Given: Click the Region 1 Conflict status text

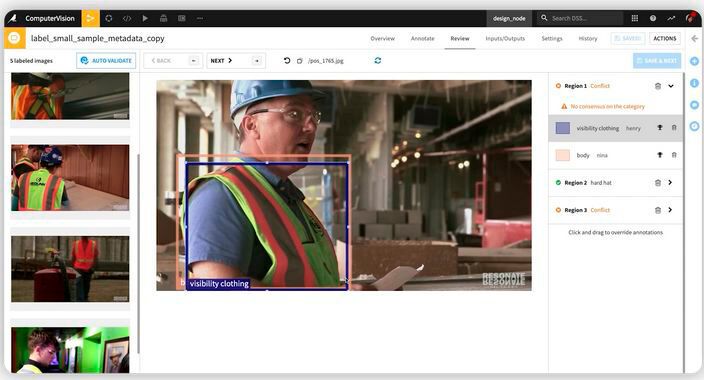Looking at the screenshot, I should coord(600,86).
